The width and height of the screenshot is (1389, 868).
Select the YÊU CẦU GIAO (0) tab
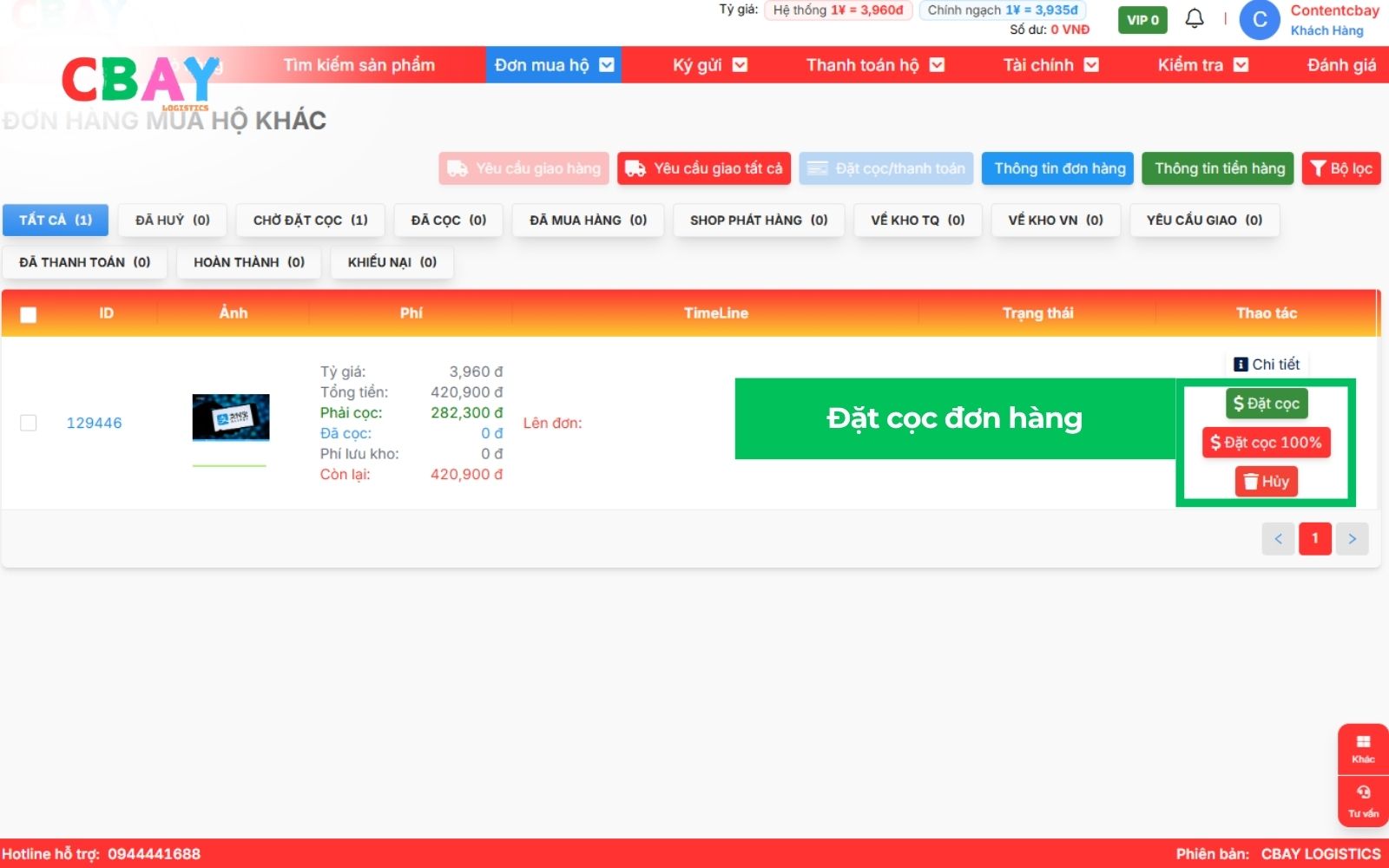(x=1205, y=220)
